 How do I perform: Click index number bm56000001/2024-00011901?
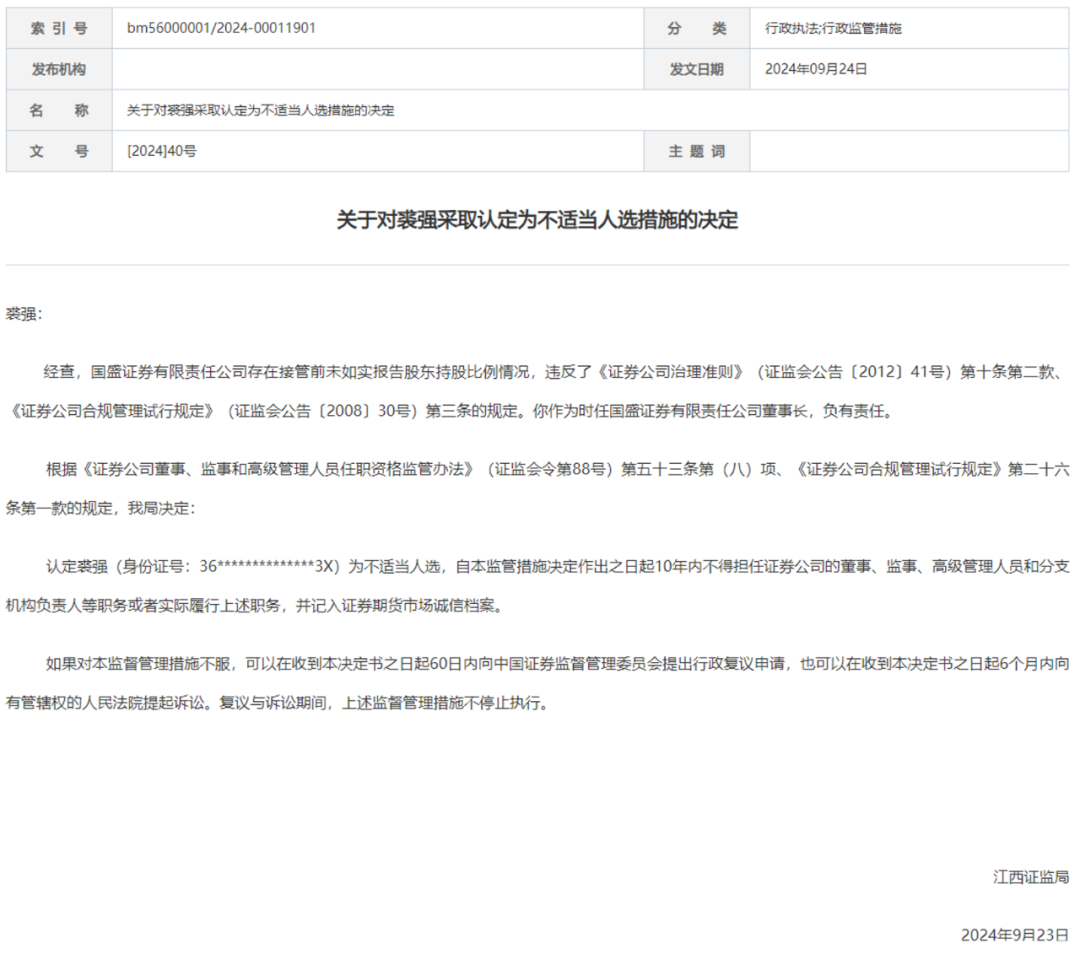tap(221, 28)
